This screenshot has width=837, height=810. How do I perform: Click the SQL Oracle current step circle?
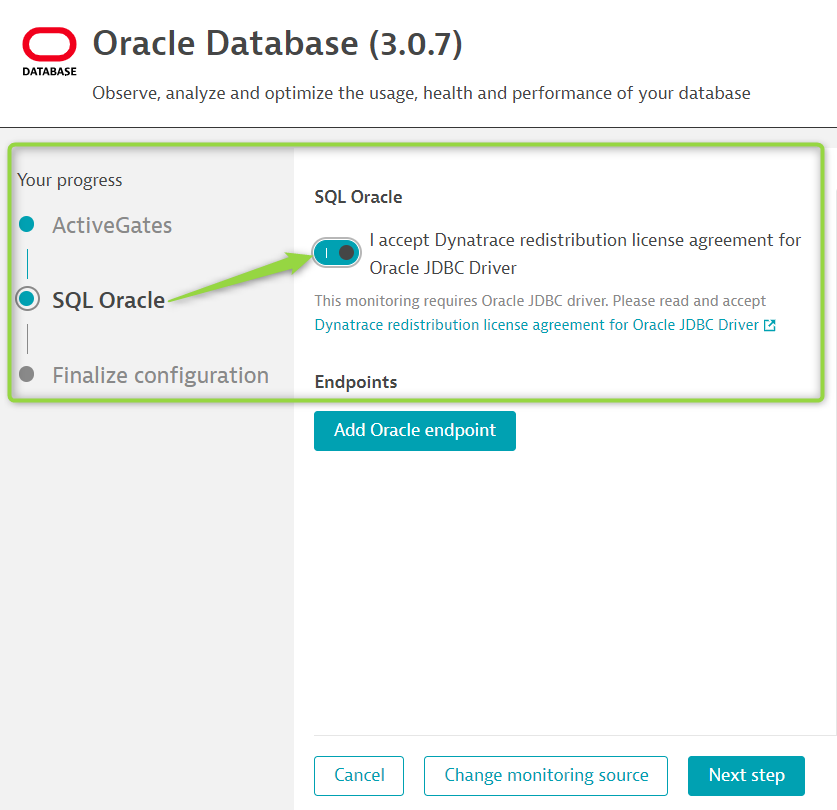[28, 298]
